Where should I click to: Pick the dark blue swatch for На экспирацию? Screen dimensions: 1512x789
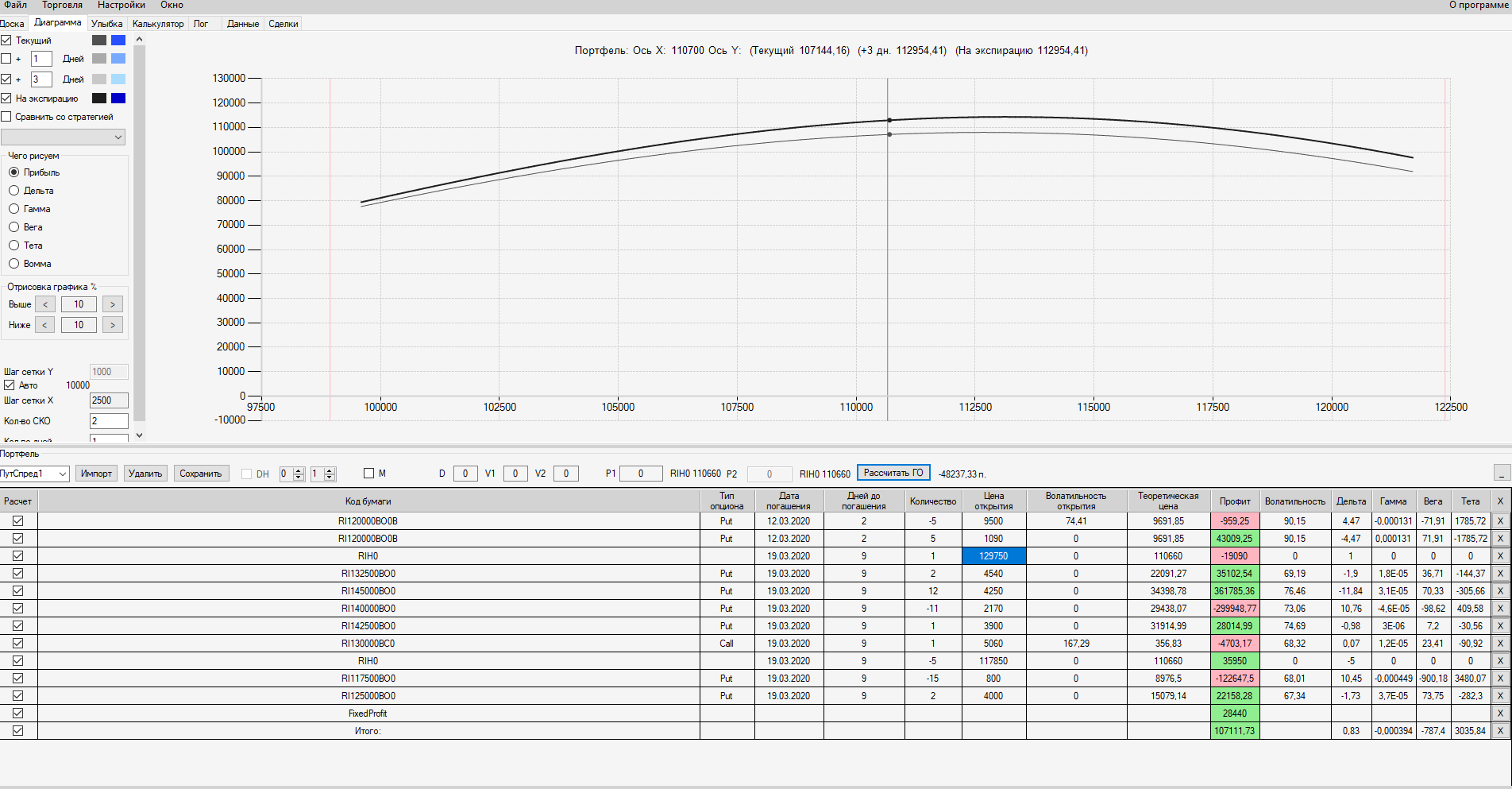pos(118,99)
